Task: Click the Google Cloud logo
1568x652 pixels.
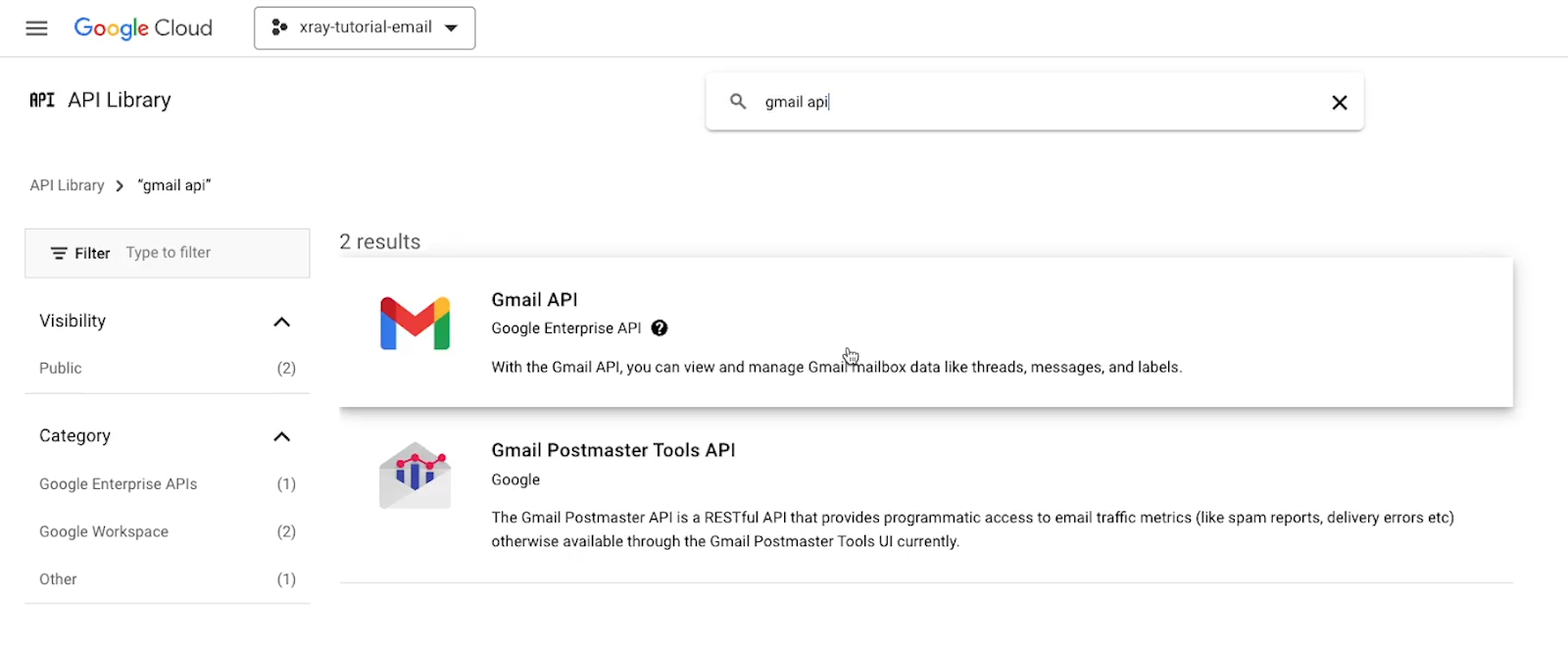Action: click(143, 28)
